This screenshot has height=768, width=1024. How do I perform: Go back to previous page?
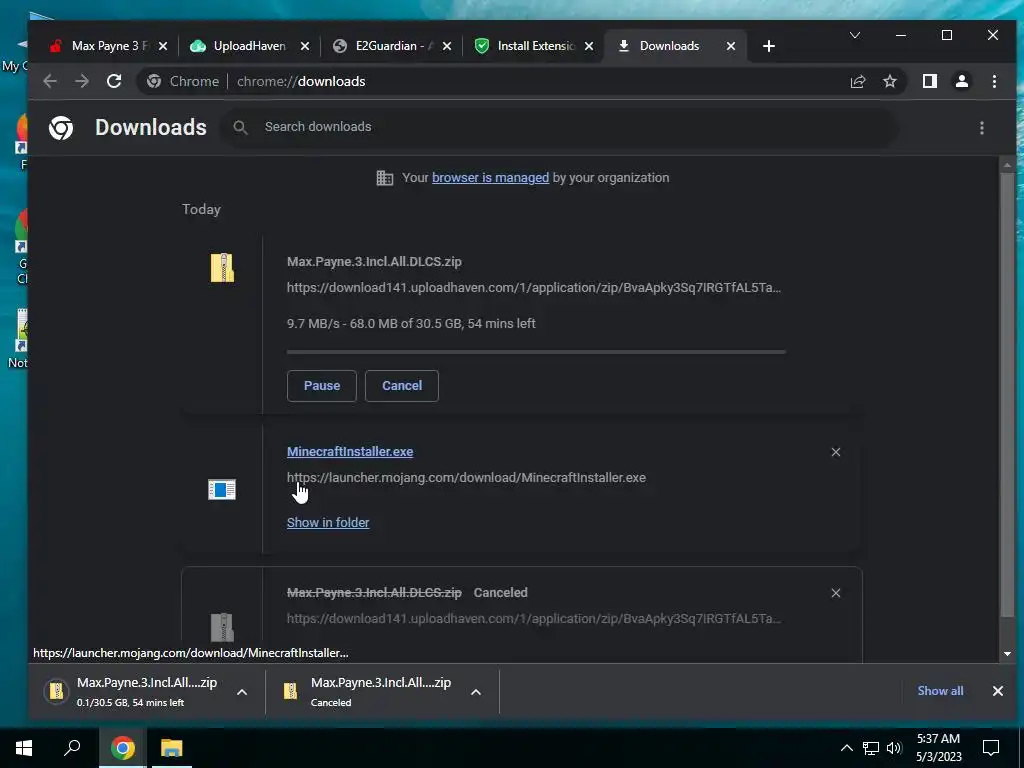coord(50,81)
